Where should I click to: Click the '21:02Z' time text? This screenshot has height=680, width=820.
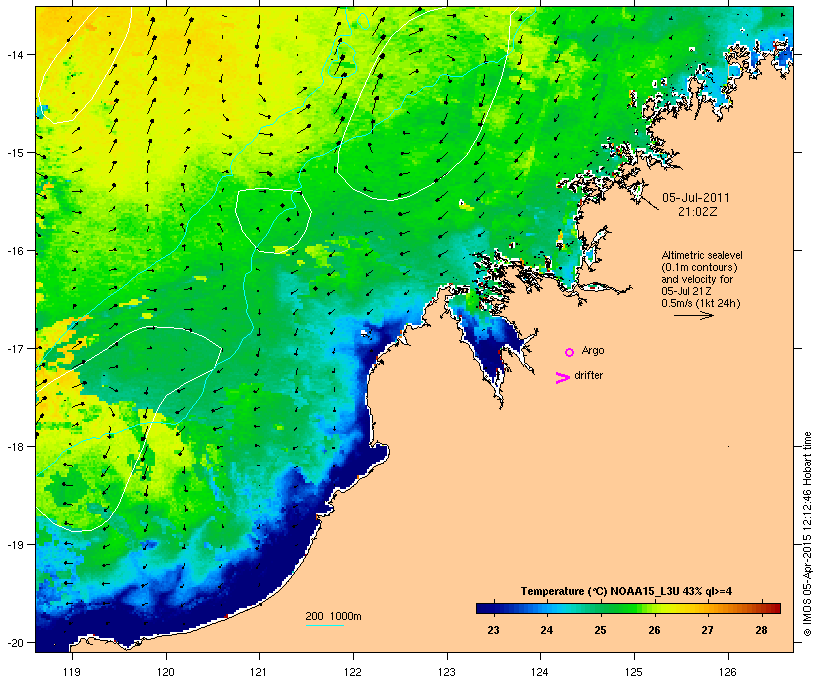(698, 212)
